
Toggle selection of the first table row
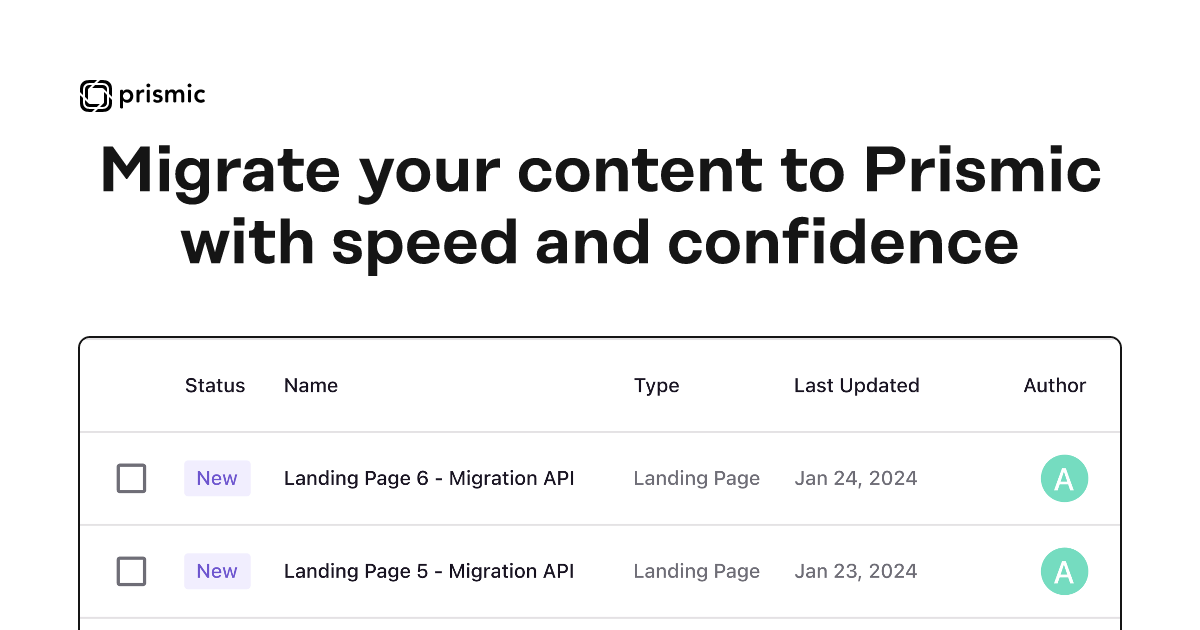point(131,478)
